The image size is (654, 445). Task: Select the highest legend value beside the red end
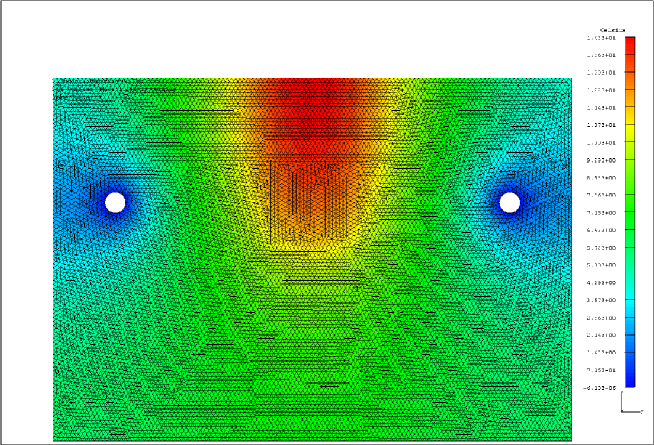pos(601,38)
